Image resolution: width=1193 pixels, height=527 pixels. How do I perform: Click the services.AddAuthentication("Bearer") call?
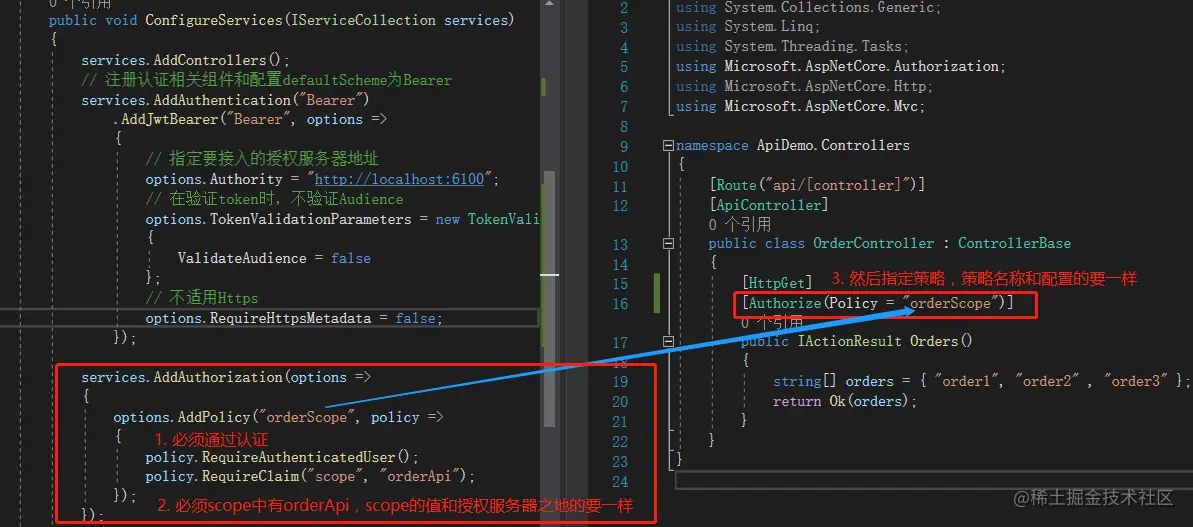(x=225, y=100)
